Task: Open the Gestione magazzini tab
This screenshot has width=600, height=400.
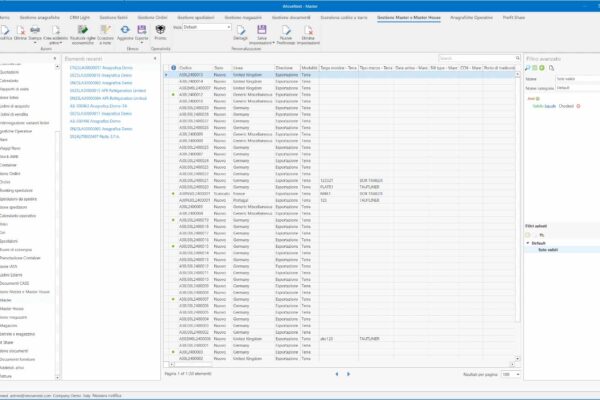Action: (243, 18)
